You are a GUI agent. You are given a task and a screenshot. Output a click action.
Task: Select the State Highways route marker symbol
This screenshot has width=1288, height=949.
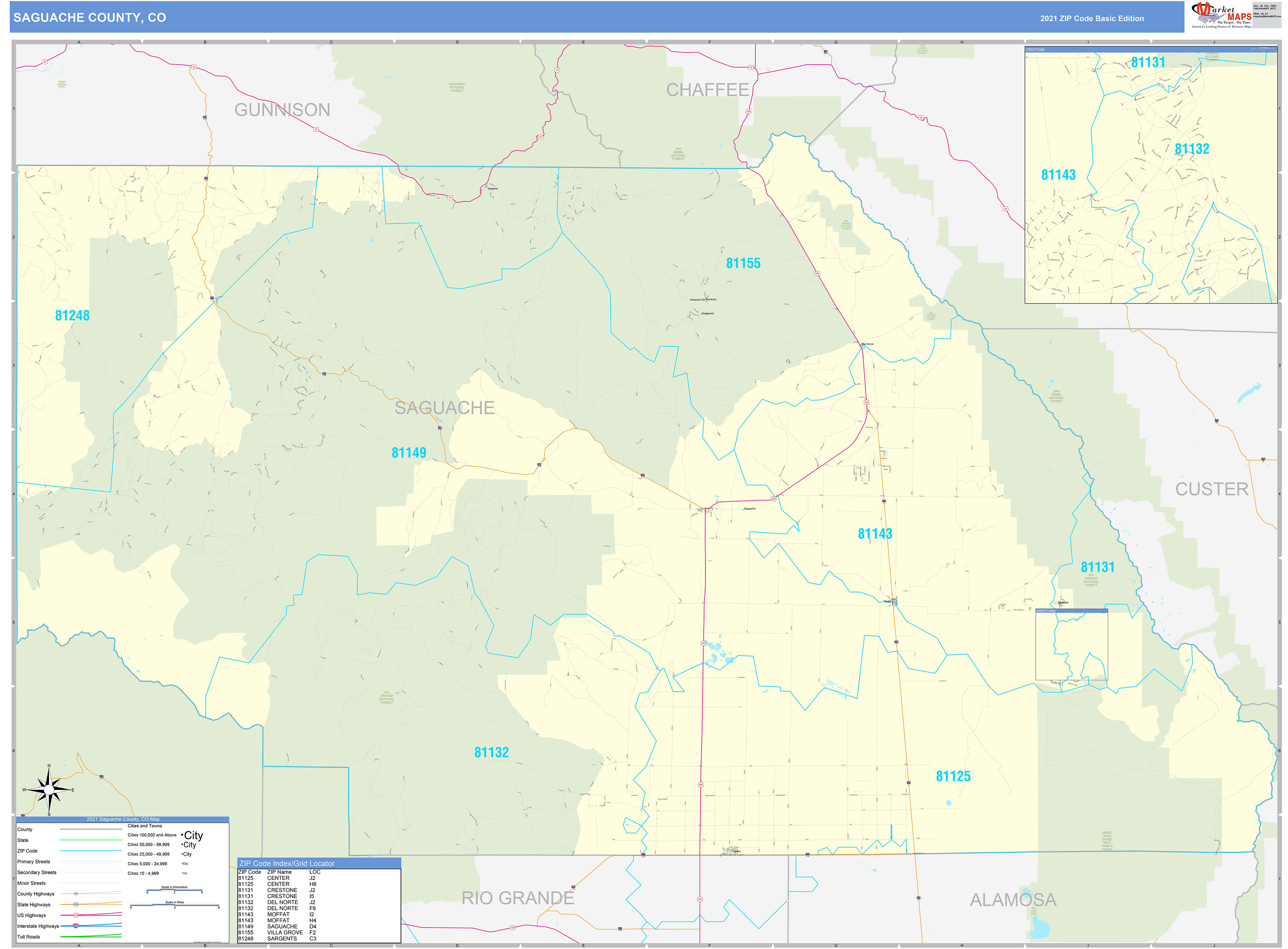point(76,905)
